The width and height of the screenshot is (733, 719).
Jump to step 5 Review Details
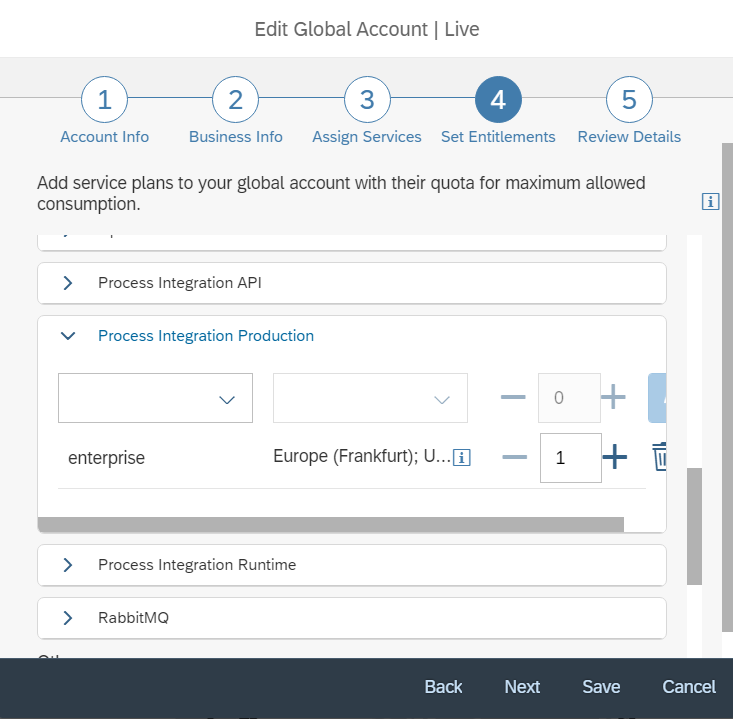[x=629, y=100]
